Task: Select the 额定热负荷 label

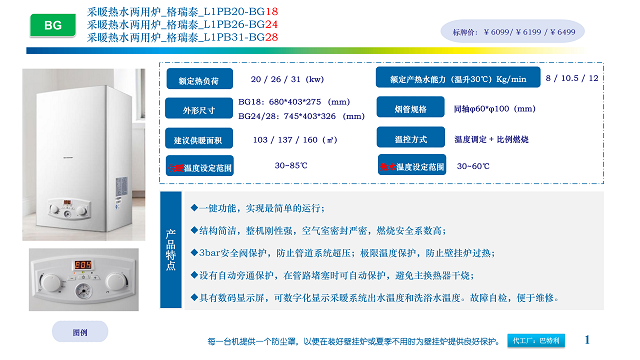Action: [x=200, y=79]
